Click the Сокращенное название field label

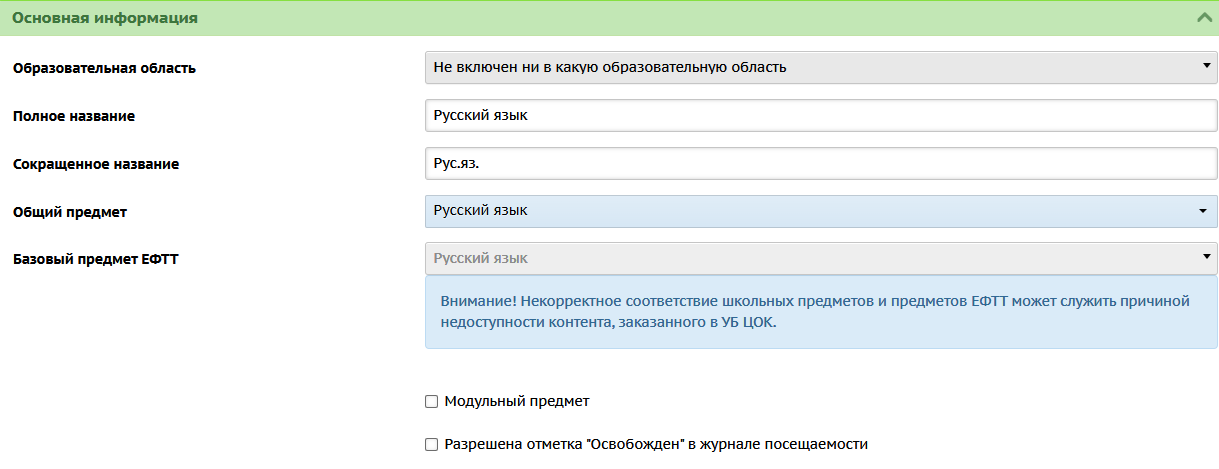96,164
